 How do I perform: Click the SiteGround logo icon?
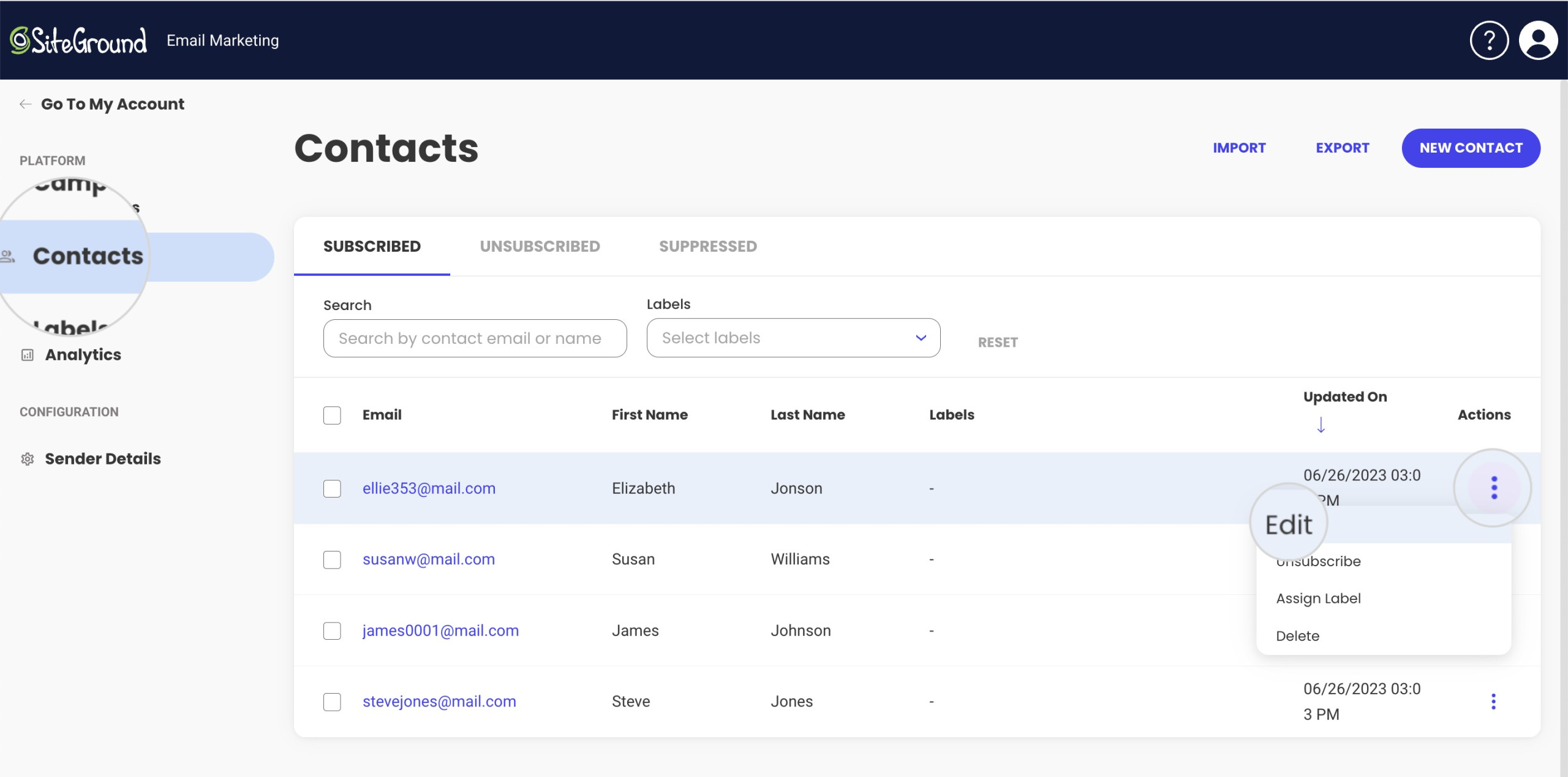coord(19,40)
